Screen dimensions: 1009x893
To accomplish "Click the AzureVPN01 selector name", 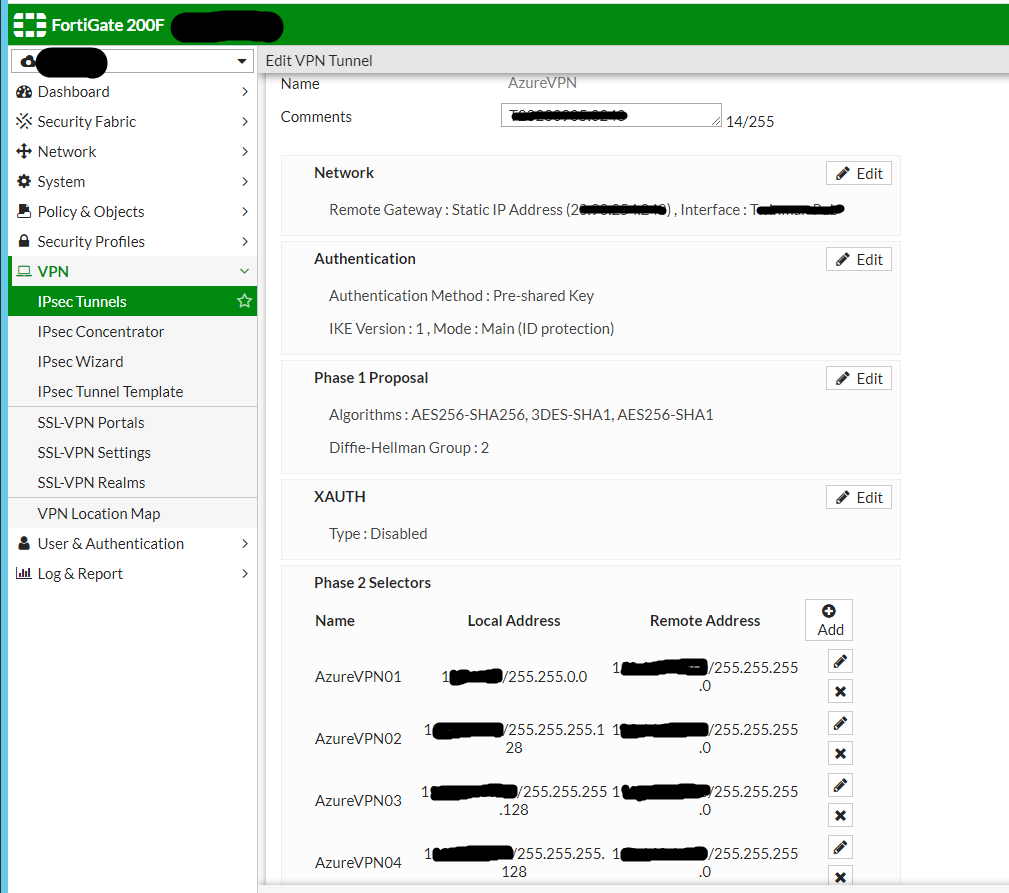I will pyautogui.click(x=358, y=676).
